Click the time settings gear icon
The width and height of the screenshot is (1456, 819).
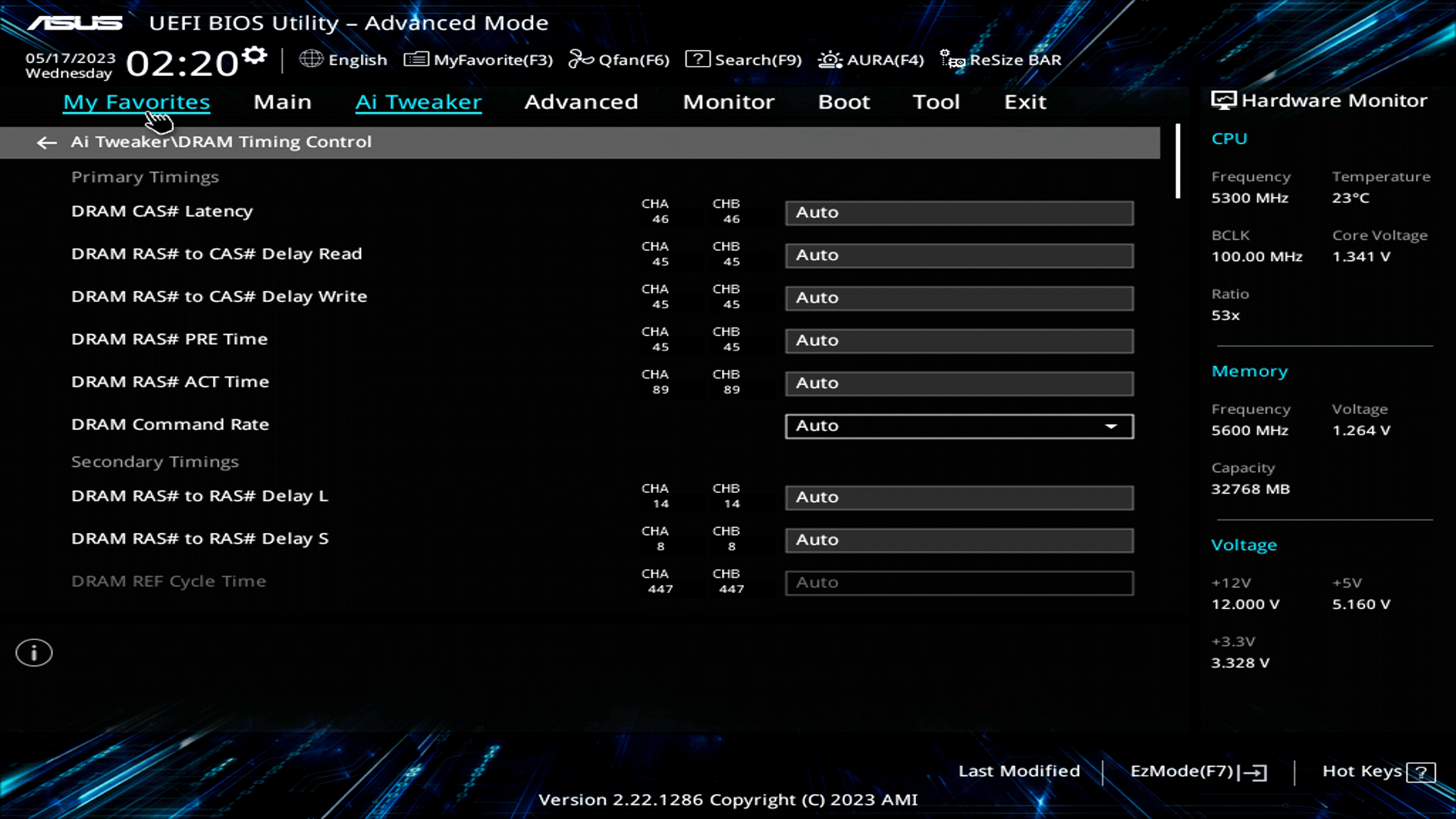pos(253,53)
